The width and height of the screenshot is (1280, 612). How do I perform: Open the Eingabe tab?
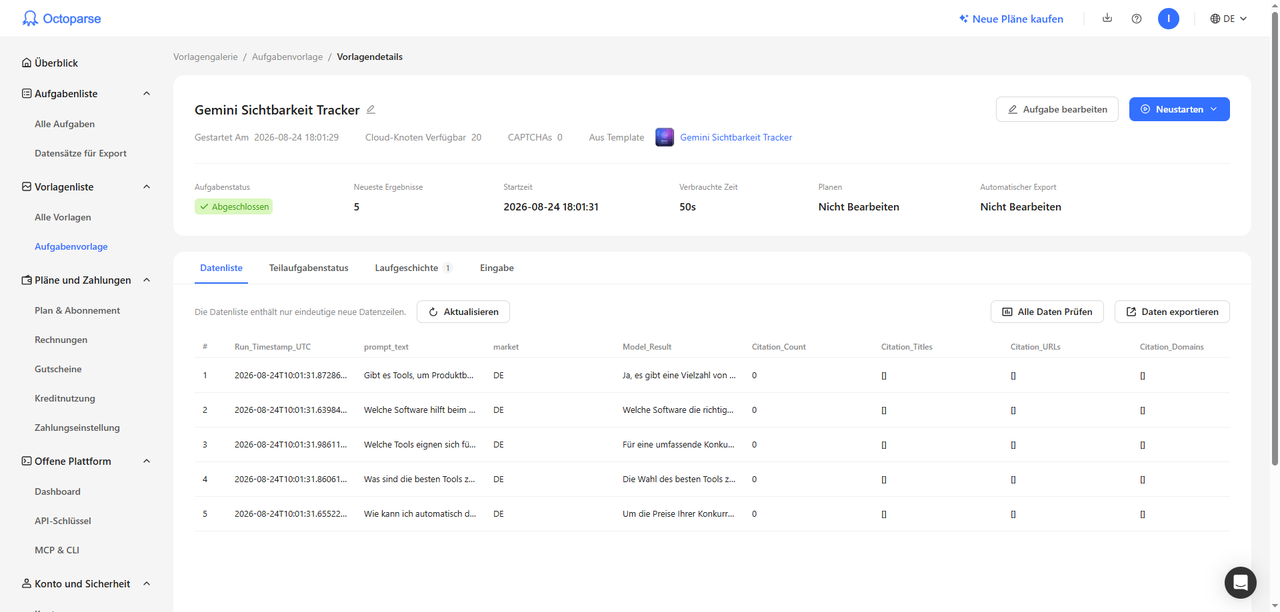[497, 268]
